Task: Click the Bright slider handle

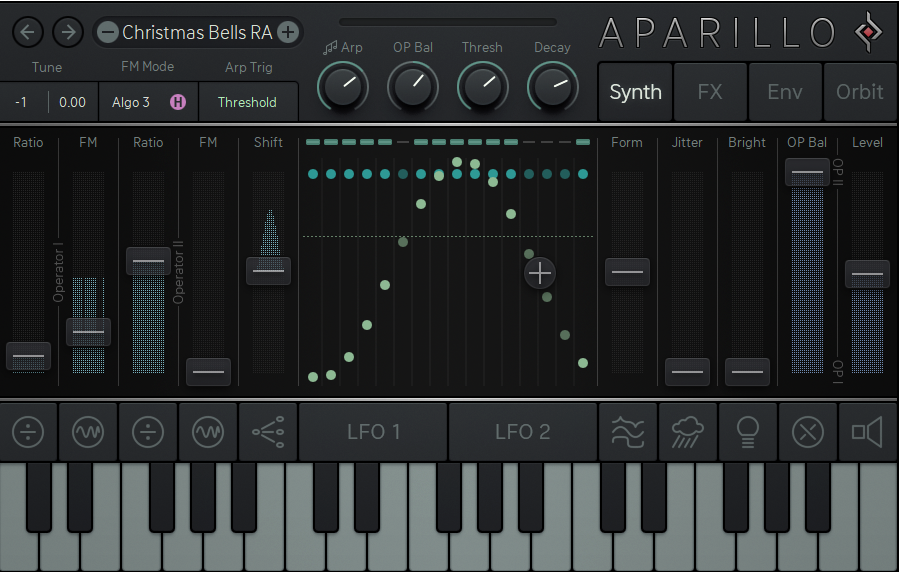Action: click(748, 372)
